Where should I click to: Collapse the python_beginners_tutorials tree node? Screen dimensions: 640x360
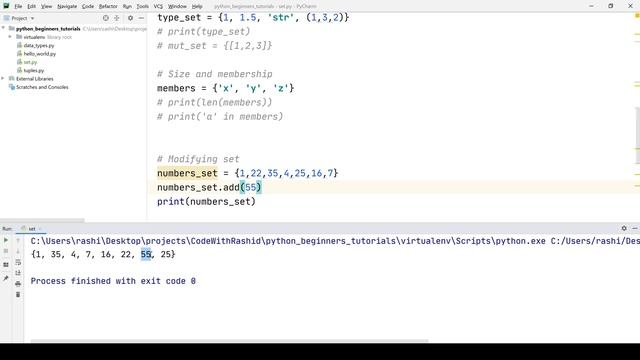click(3, 29)
